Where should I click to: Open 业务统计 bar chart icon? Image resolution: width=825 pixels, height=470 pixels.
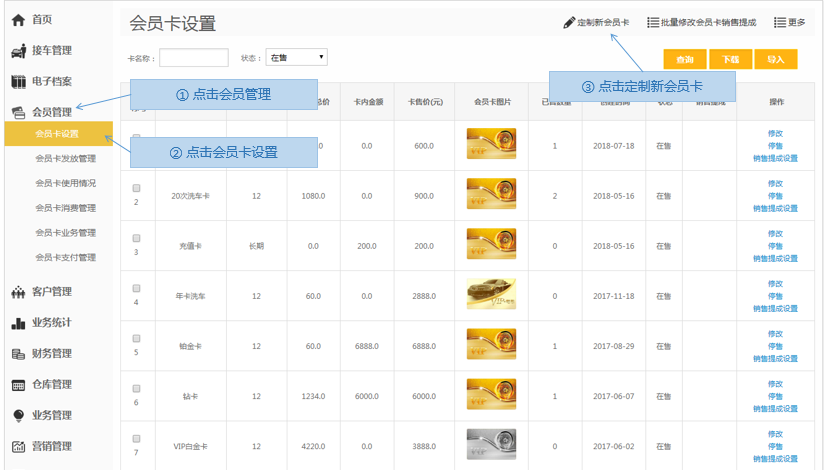[x=18, y=323]
